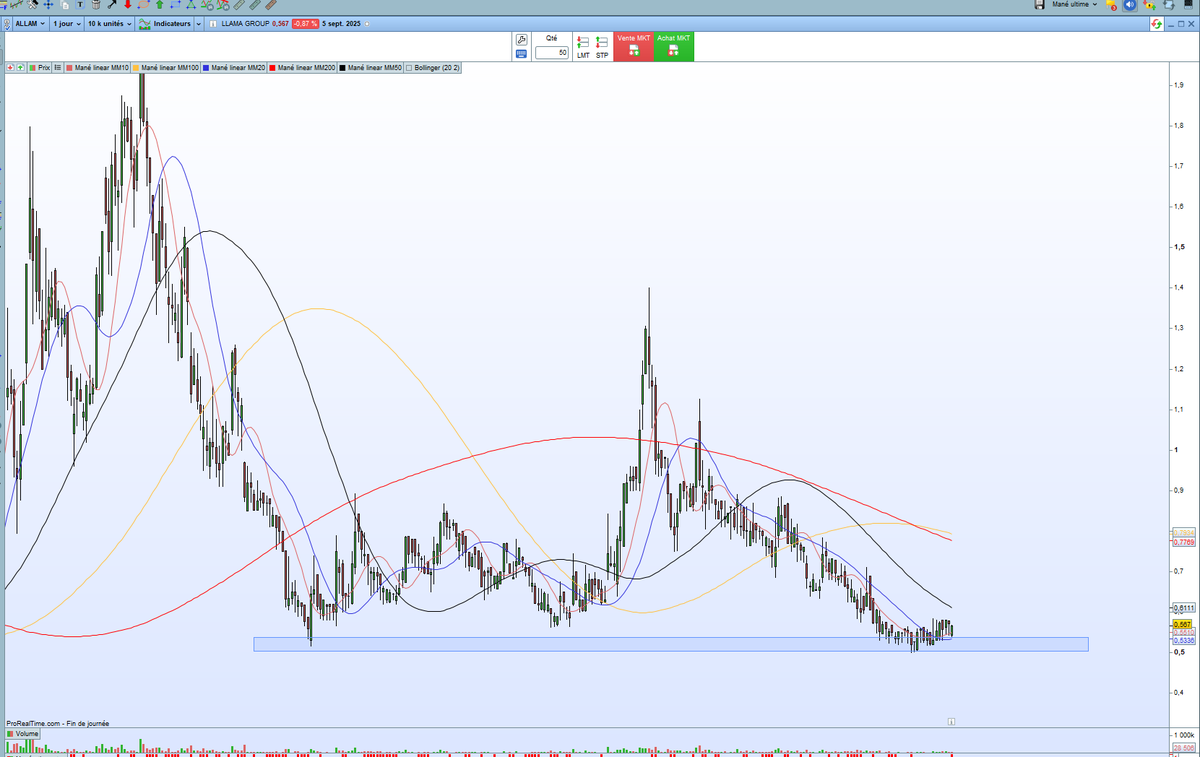The height and width of the screenshot is (757, 1200).
Task: Open alerts via the yellow flag icon
Action: pos(1111,5)
